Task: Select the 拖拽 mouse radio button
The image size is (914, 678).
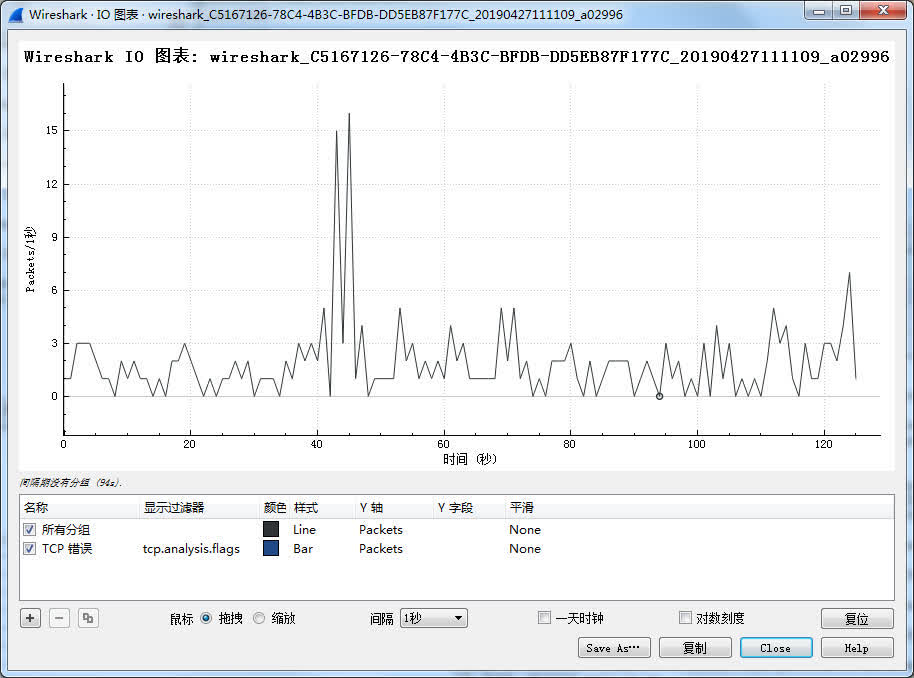Action: pyautogui.click(x=206, y=618)
